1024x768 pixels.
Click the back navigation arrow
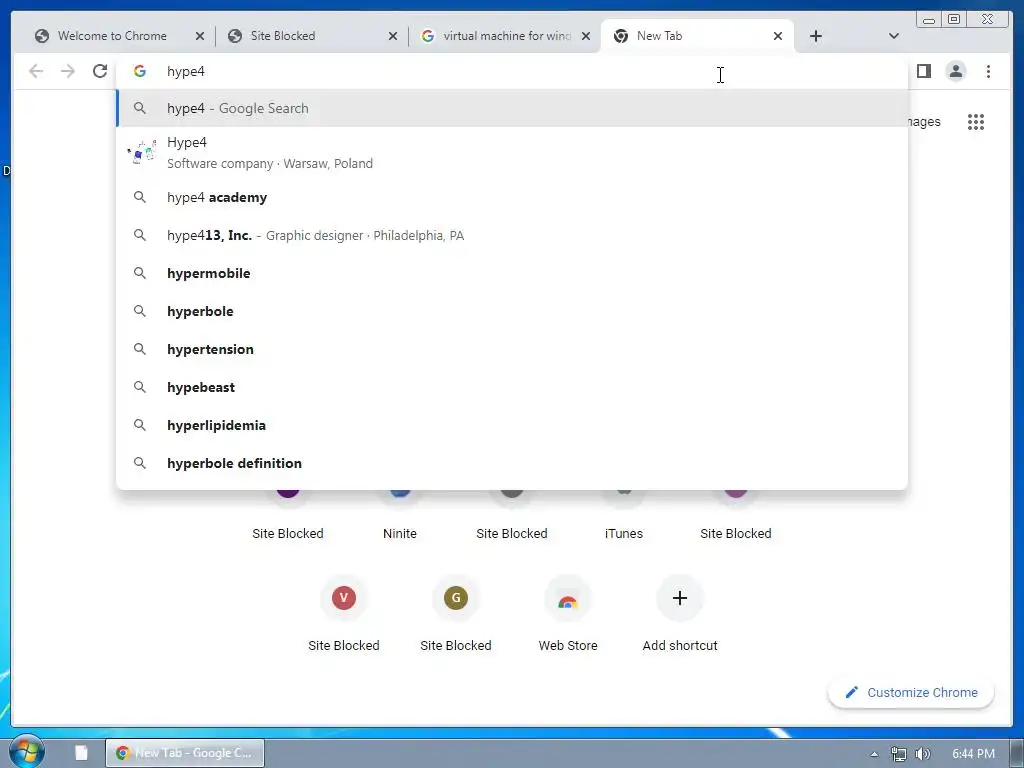click(x=36, y=71)
